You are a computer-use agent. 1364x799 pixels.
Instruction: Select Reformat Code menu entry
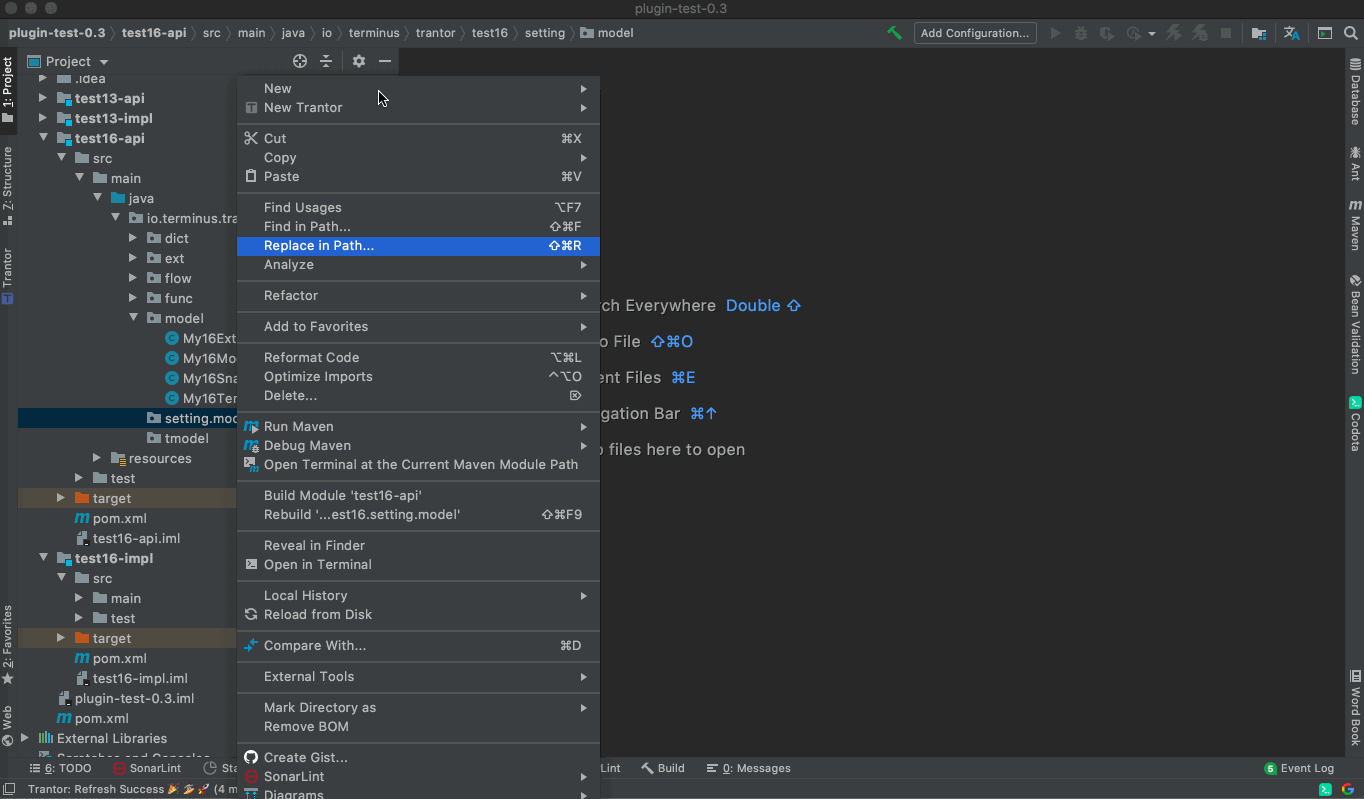point(418,358)
